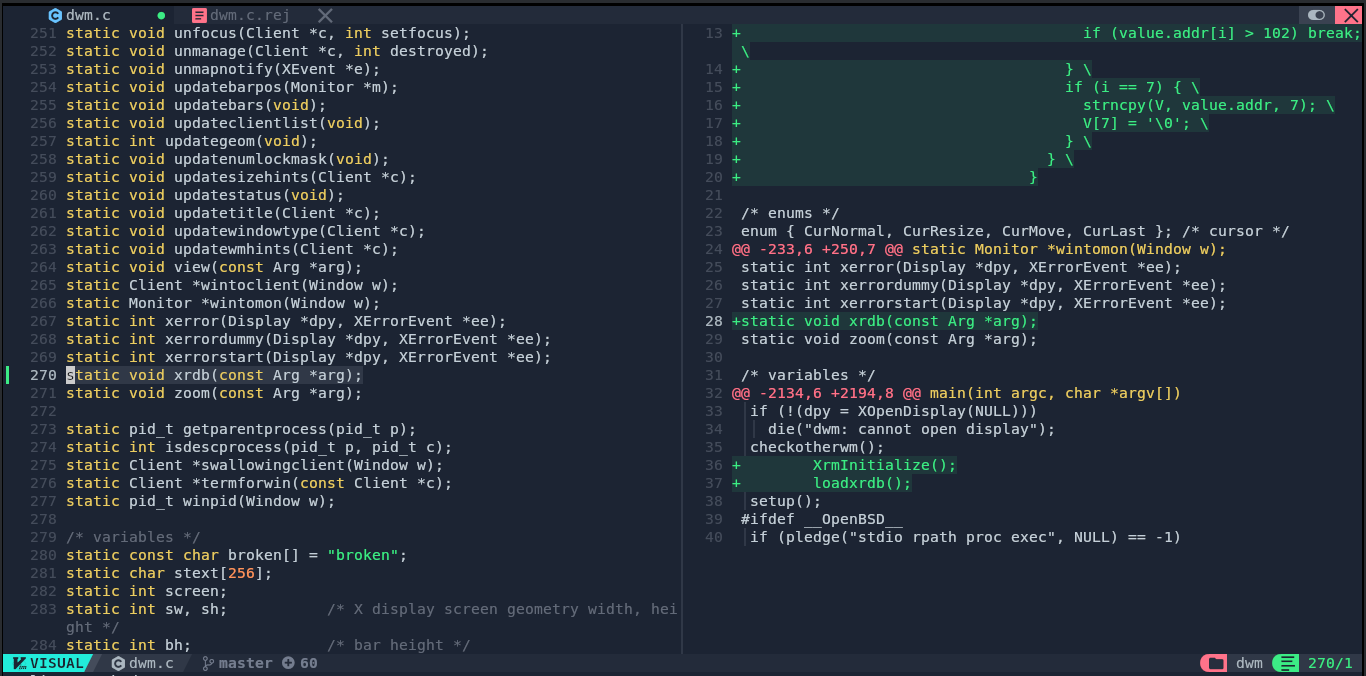This screenshot has width=1366, height=676.
Task: Switch to the dwm.c buffer tab
Action: 89,15
